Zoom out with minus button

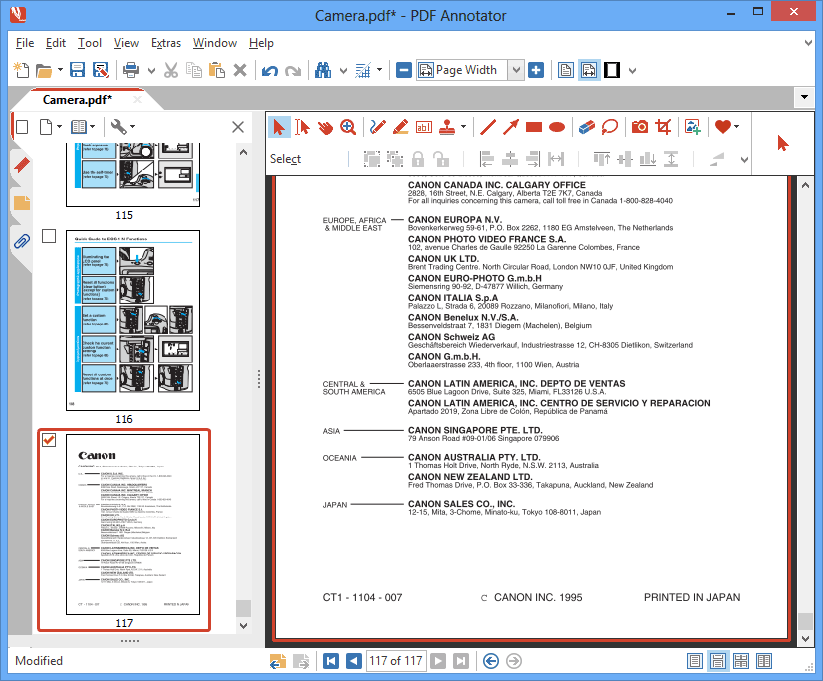pyautogui.click(x=404, y=70)
